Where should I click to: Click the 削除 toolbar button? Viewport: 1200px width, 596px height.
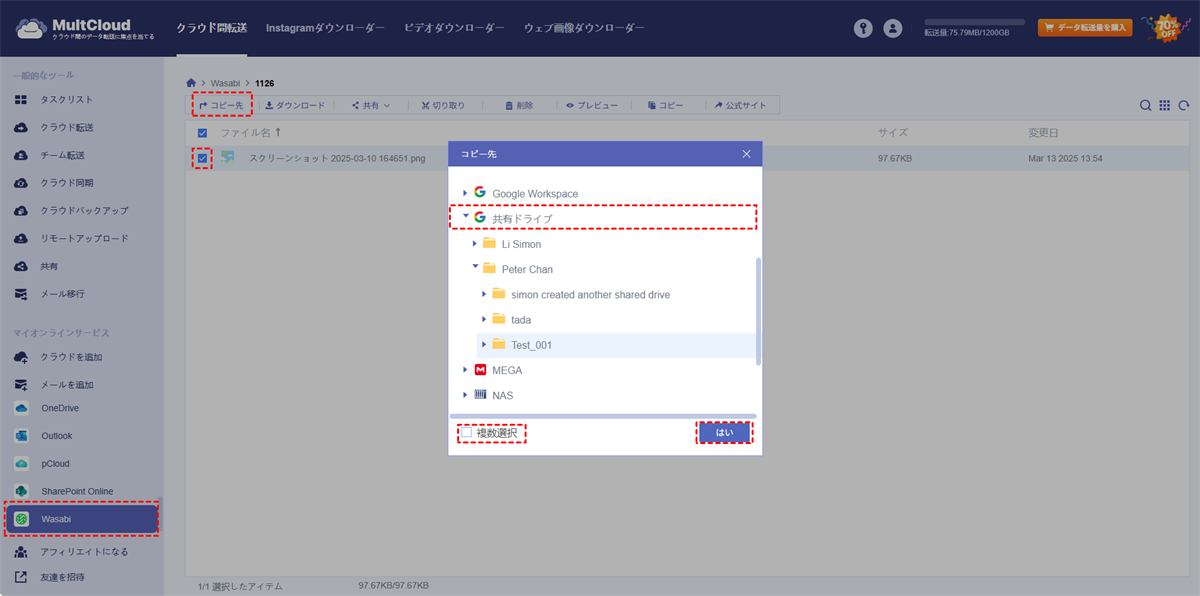519,105
